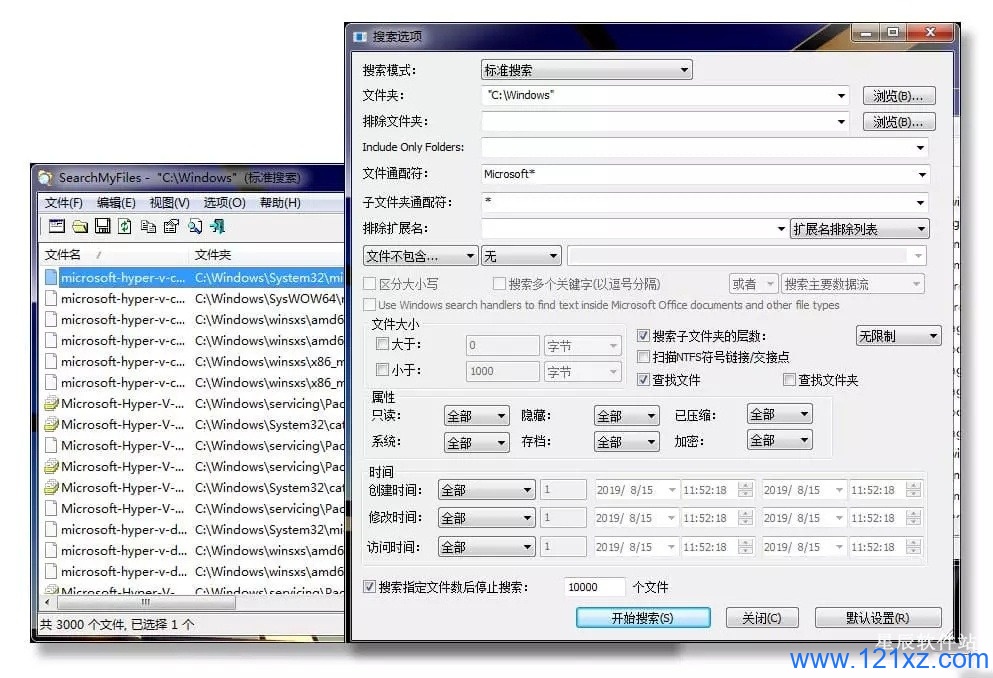Toggle 搜索指定文件数后停止搜索 checkbox
This screenshot has height=678, width=993.
[369, 587]
